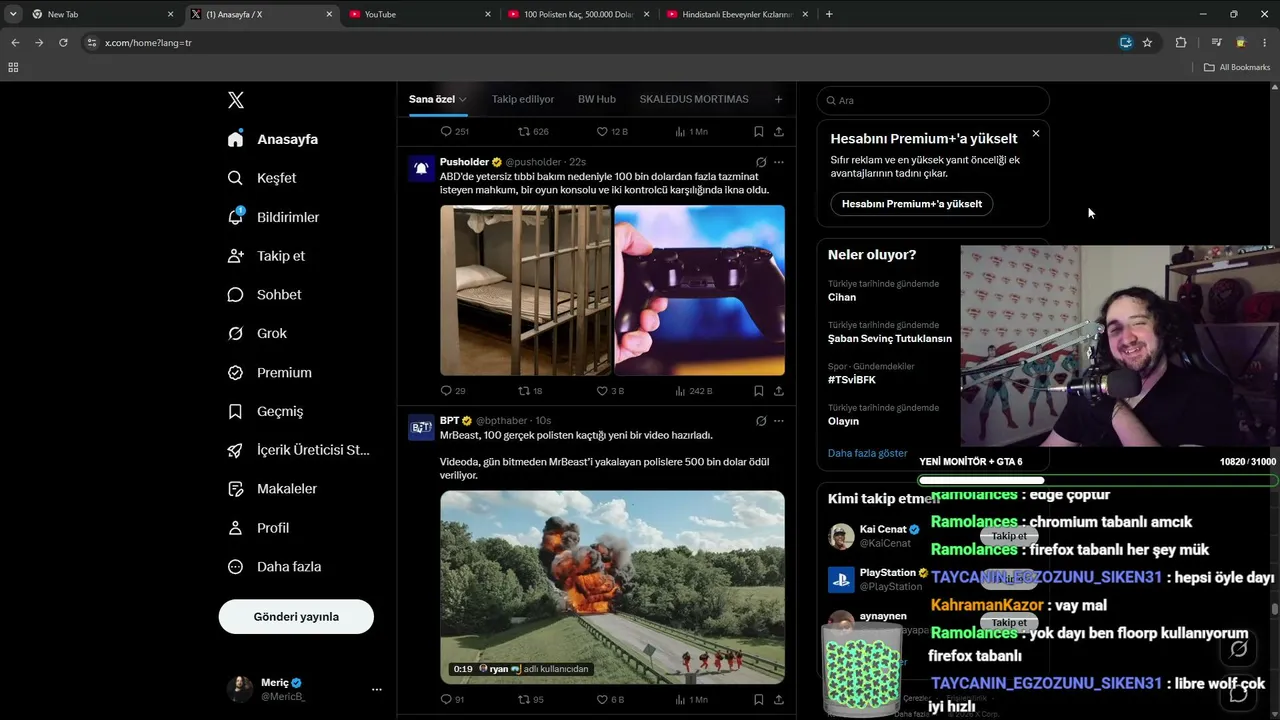Switch to the New Tab browser tab

pyautogui.click(x=102, y=14)
